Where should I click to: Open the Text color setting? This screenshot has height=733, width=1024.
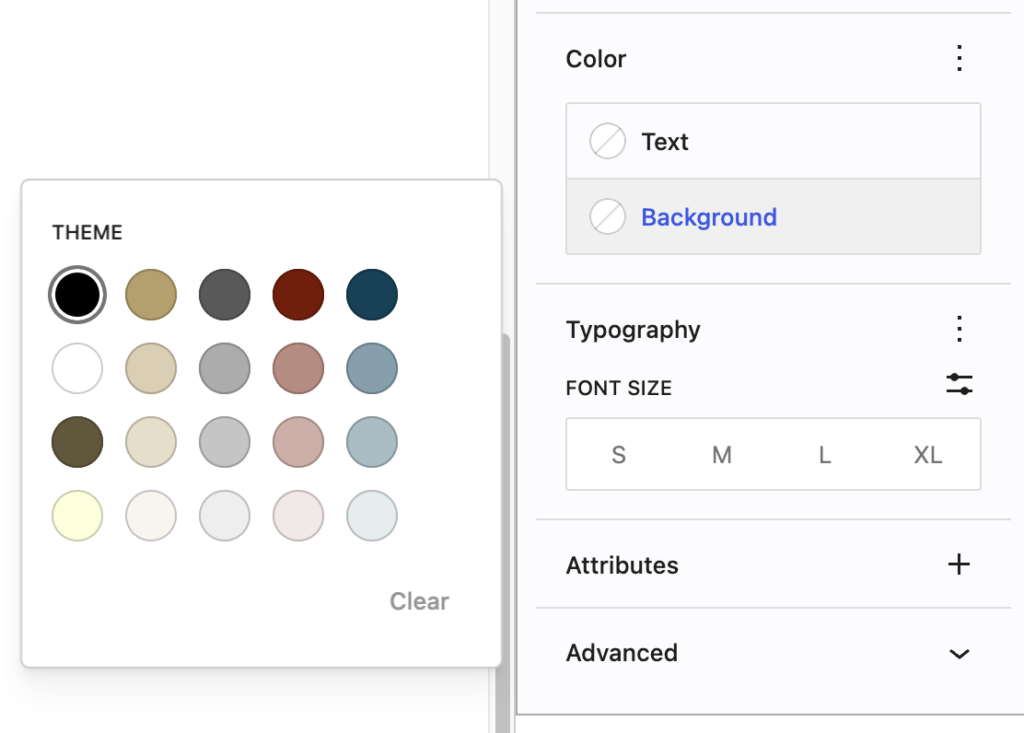coord(773,141)
